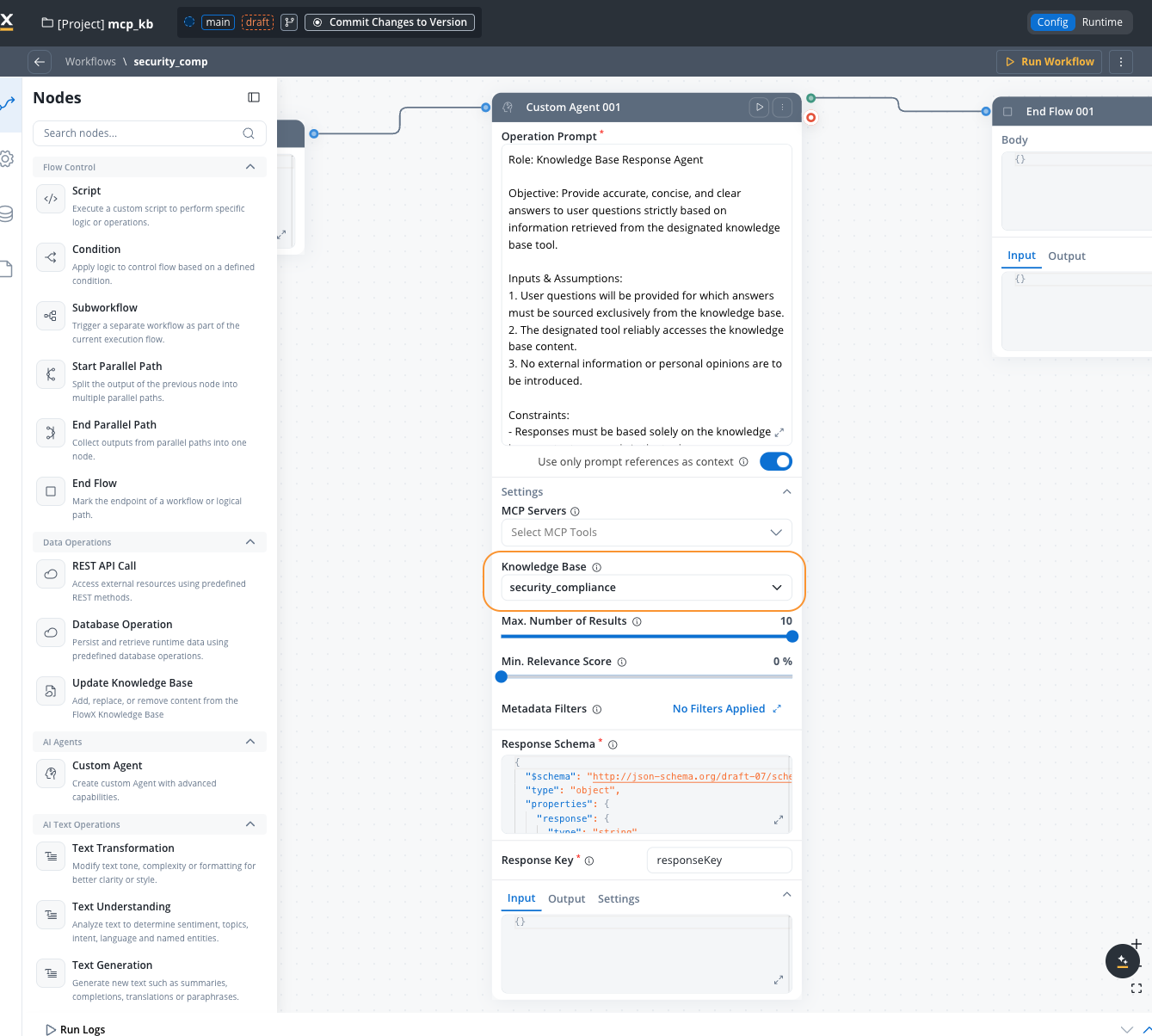This screenshot has width=1152, height=1036.
Task: Toggle Use only prompt references as context
Action: coord(776,461)
